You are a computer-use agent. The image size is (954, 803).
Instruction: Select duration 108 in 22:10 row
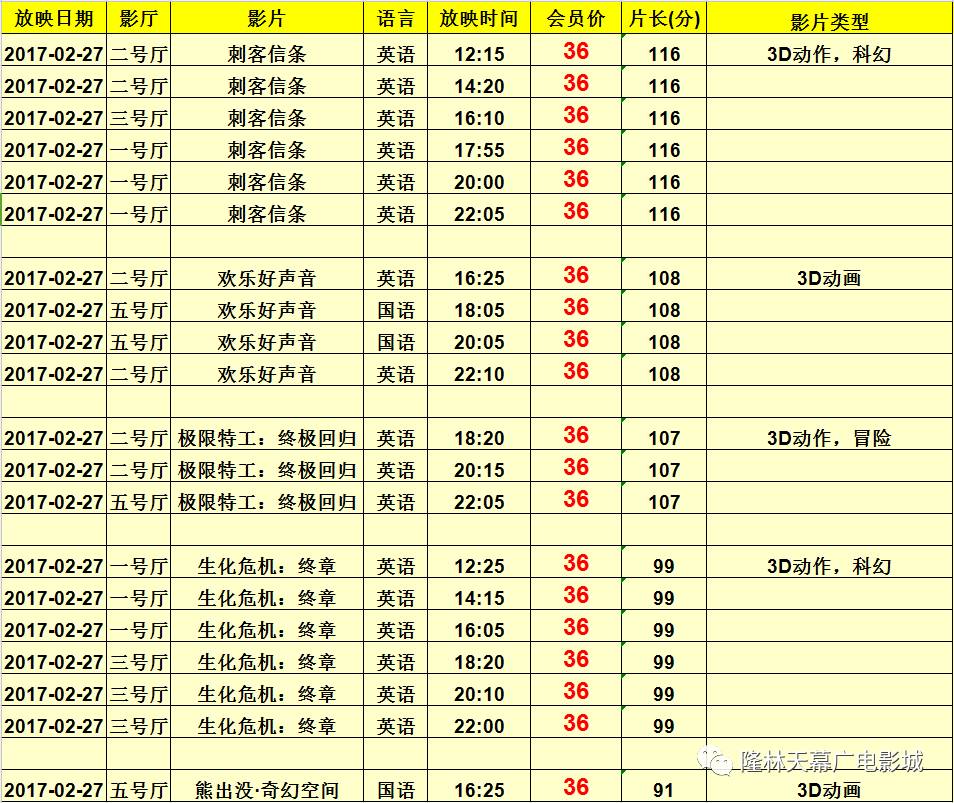tap(664, 371)
